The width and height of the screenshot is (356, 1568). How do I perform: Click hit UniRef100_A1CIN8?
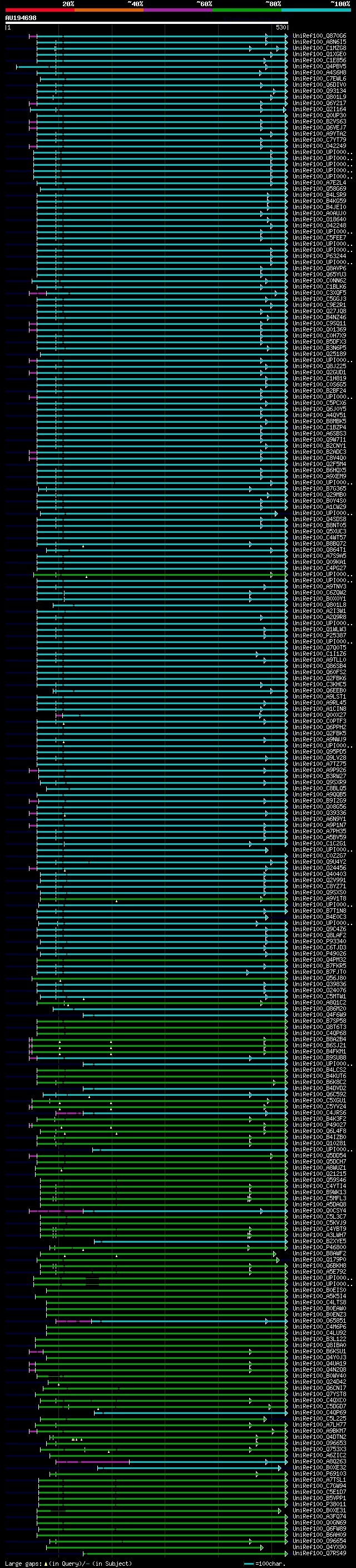click(319, 709)
